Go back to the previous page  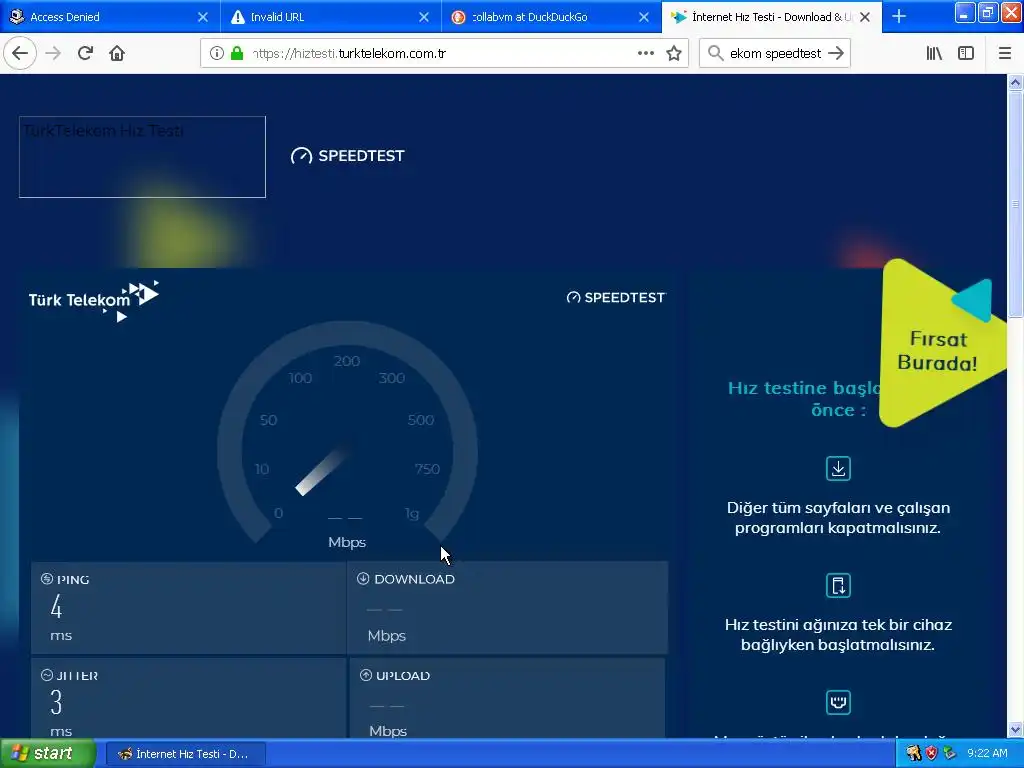pos(20,54)
